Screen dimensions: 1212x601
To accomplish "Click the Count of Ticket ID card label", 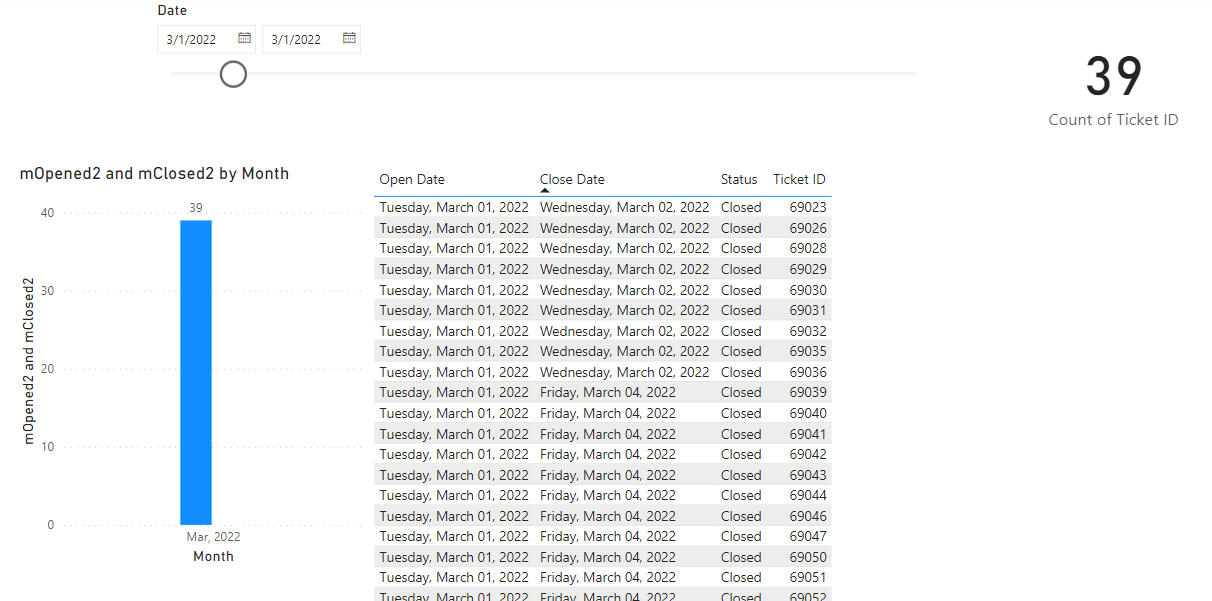I will click(1113, 120).
